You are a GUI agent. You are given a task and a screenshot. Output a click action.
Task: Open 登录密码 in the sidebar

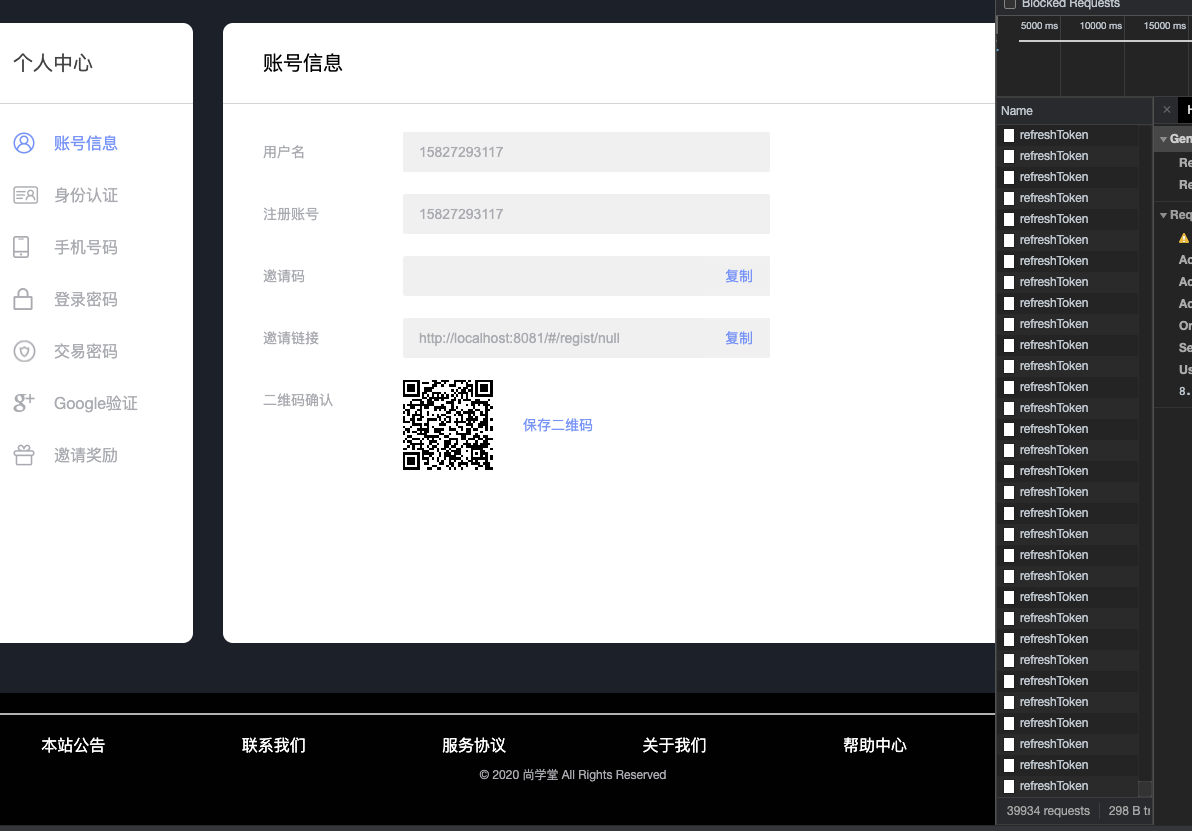pyautogui.click(x=85, y=300)
